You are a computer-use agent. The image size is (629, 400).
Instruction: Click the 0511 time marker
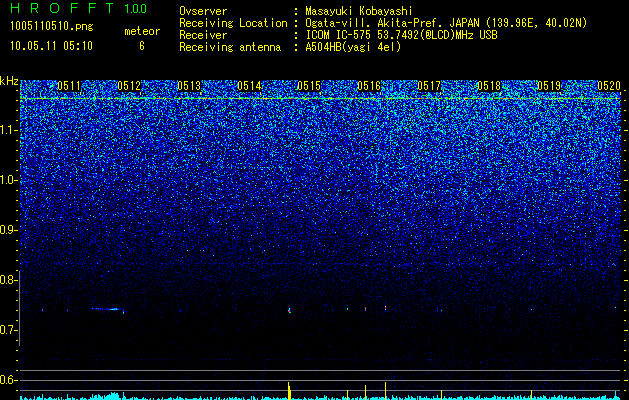pos(69,86)
